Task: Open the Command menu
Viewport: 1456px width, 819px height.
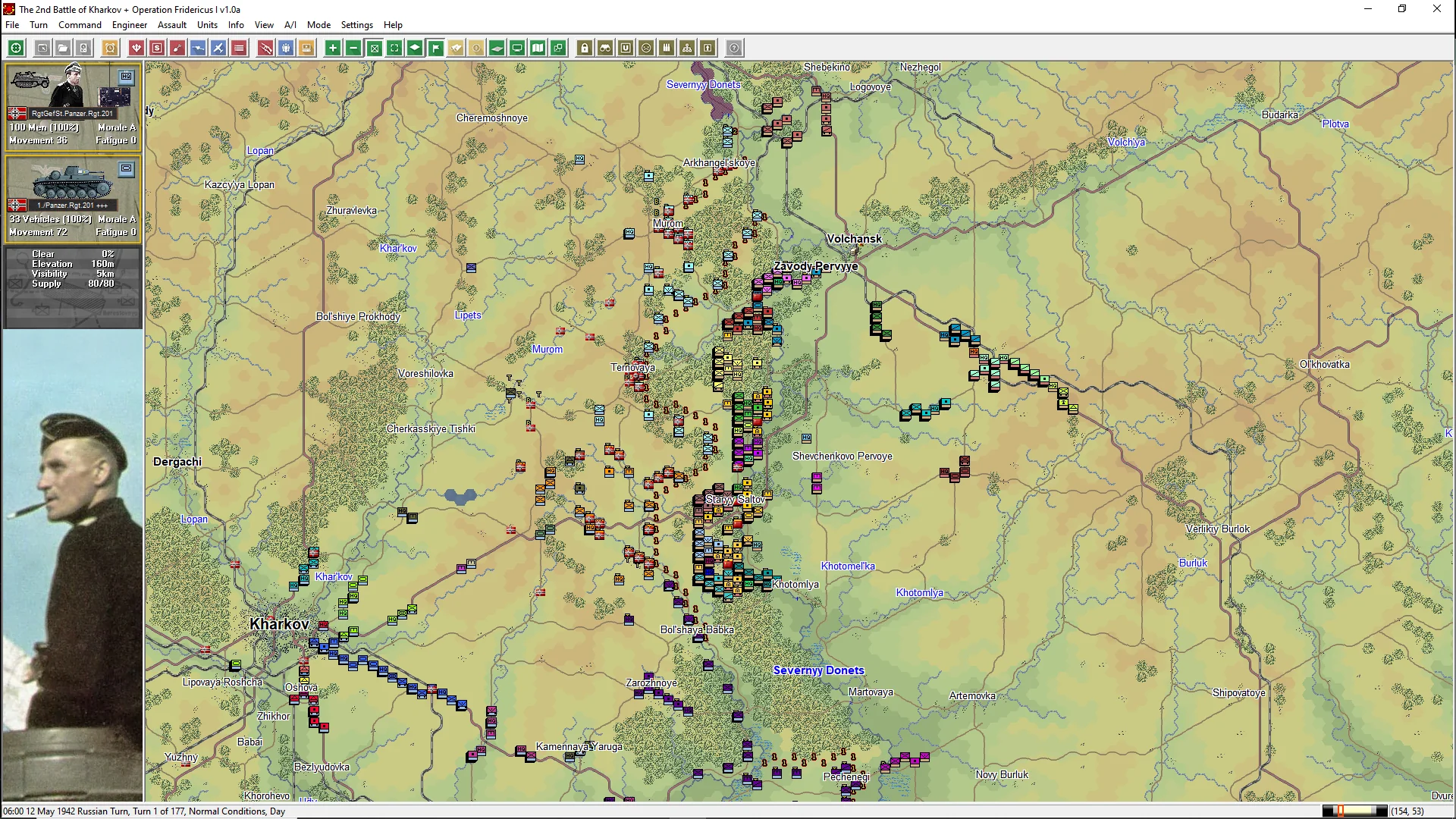Action: 80,25
